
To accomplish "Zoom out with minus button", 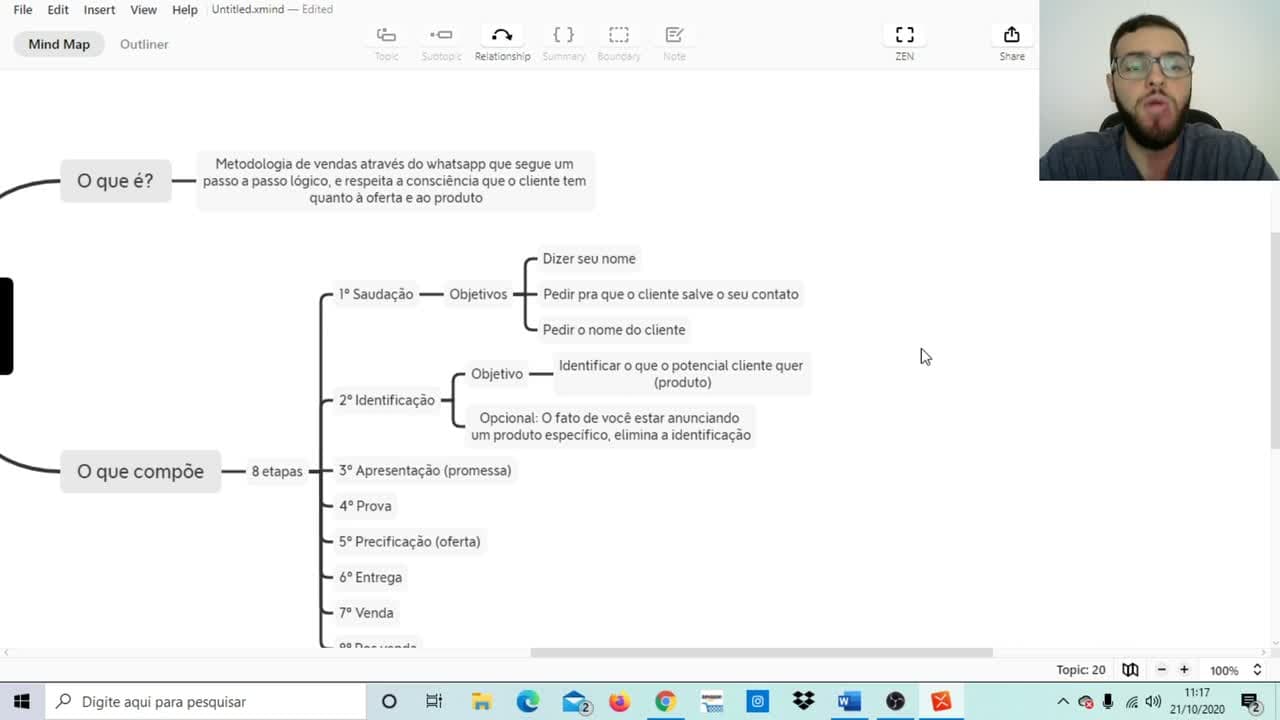I will coord(1162,670).
